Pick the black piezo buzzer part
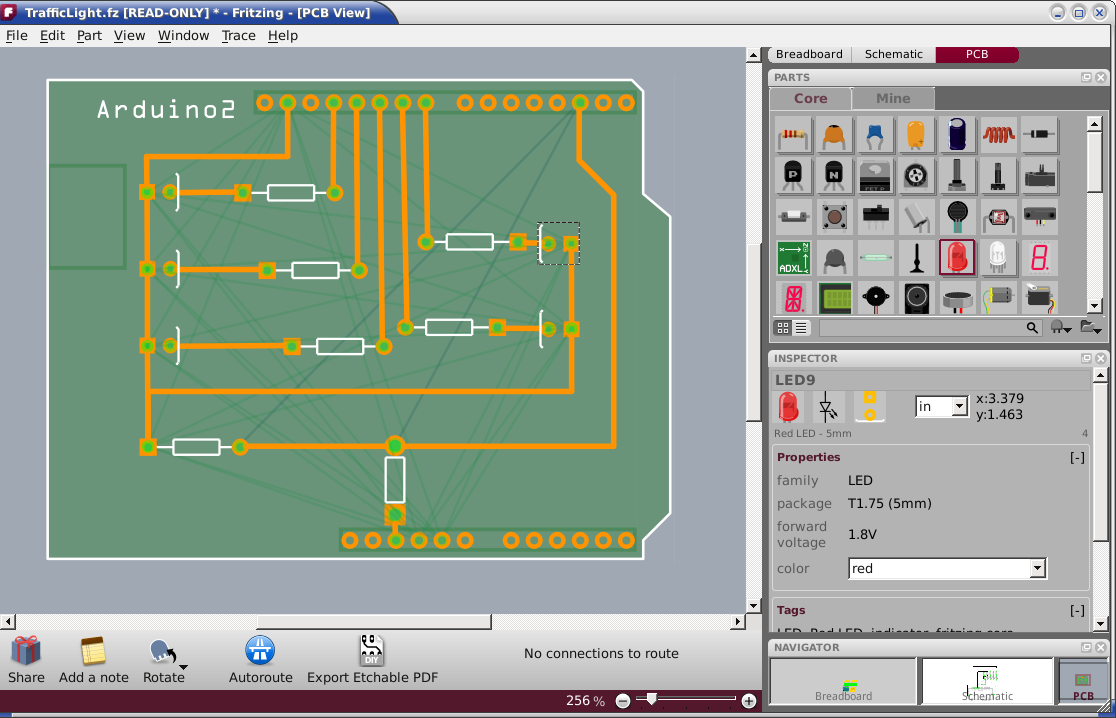The width and height of the screenshot is (1116, 718). click(x=875, y=298)
